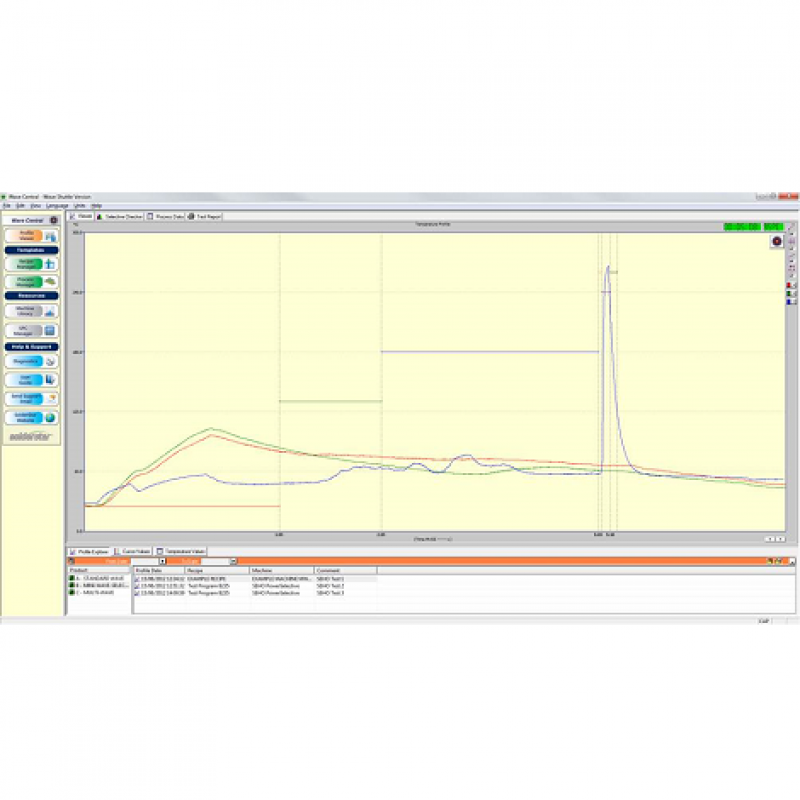Toggle the blue channel trace visibility
The width and height of the screenshot is (800, 800).
(791, 302)
